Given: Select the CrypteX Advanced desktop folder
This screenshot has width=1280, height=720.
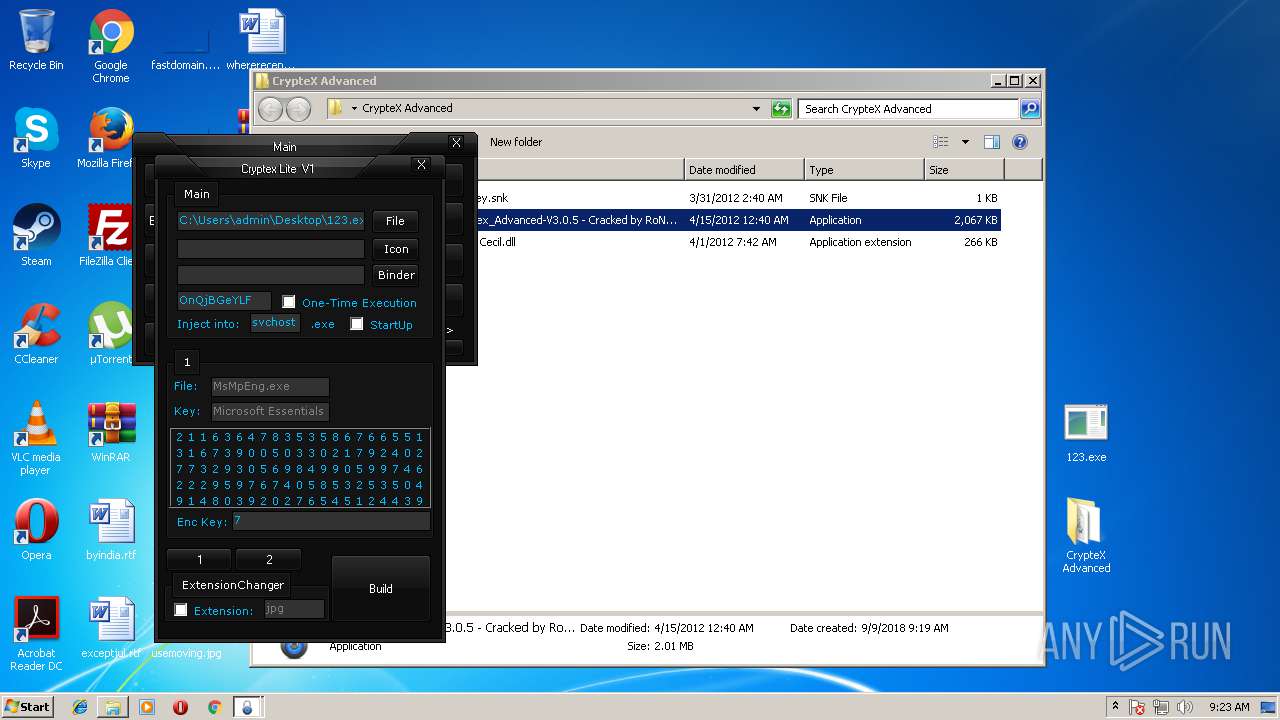Looking at the screenshot, I should (x=1086, y=536).
